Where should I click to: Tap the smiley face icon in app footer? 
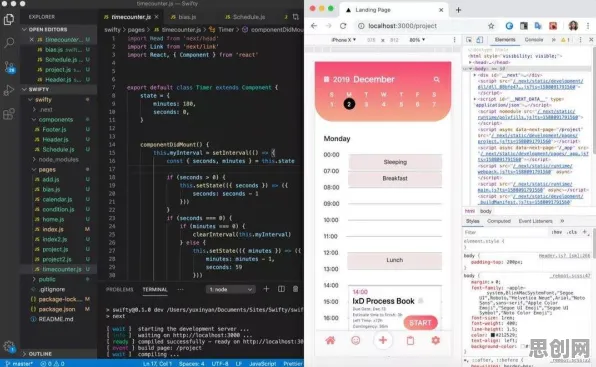point(356,340)
